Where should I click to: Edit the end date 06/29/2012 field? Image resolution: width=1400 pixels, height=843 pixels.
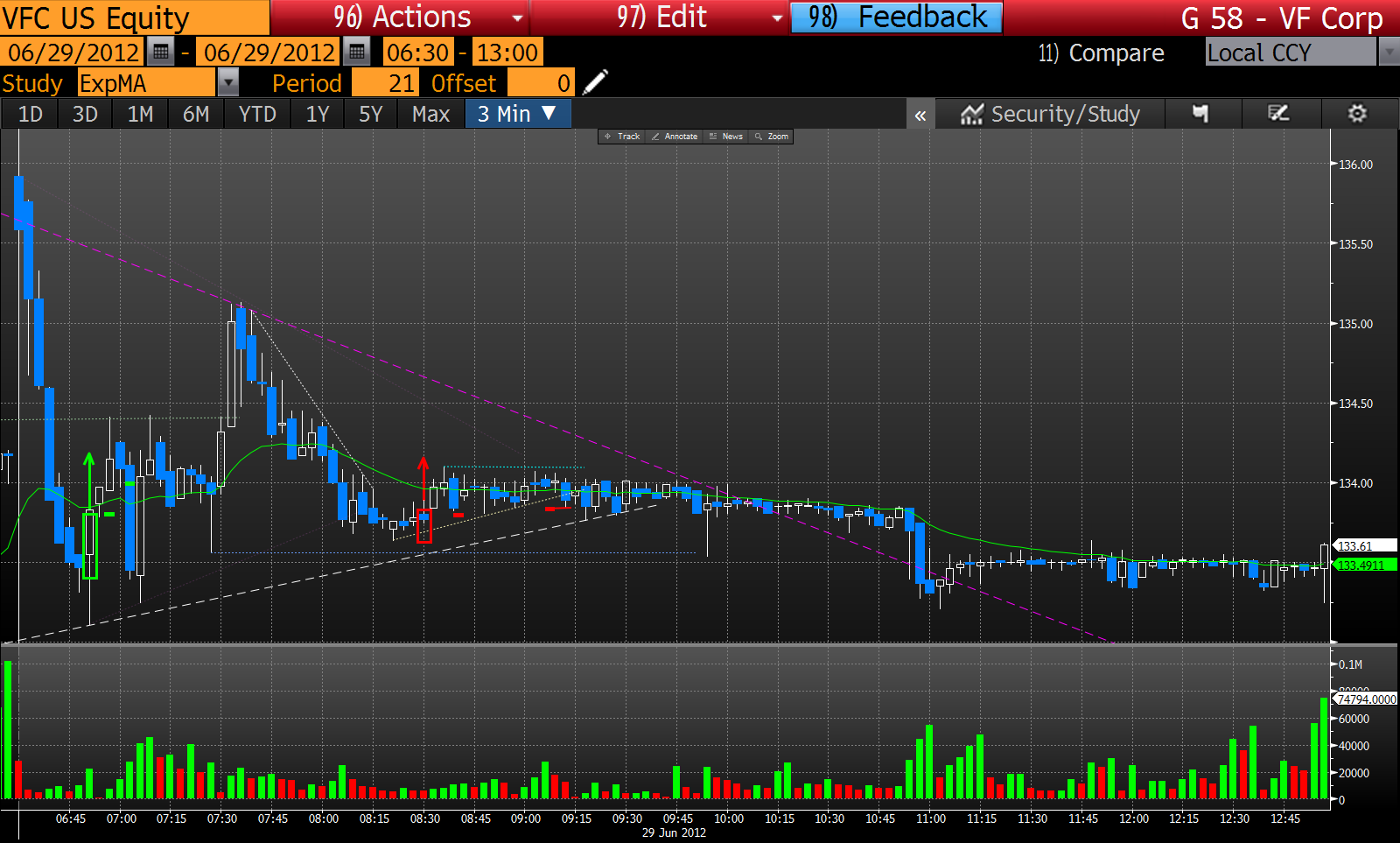[269, 53]
